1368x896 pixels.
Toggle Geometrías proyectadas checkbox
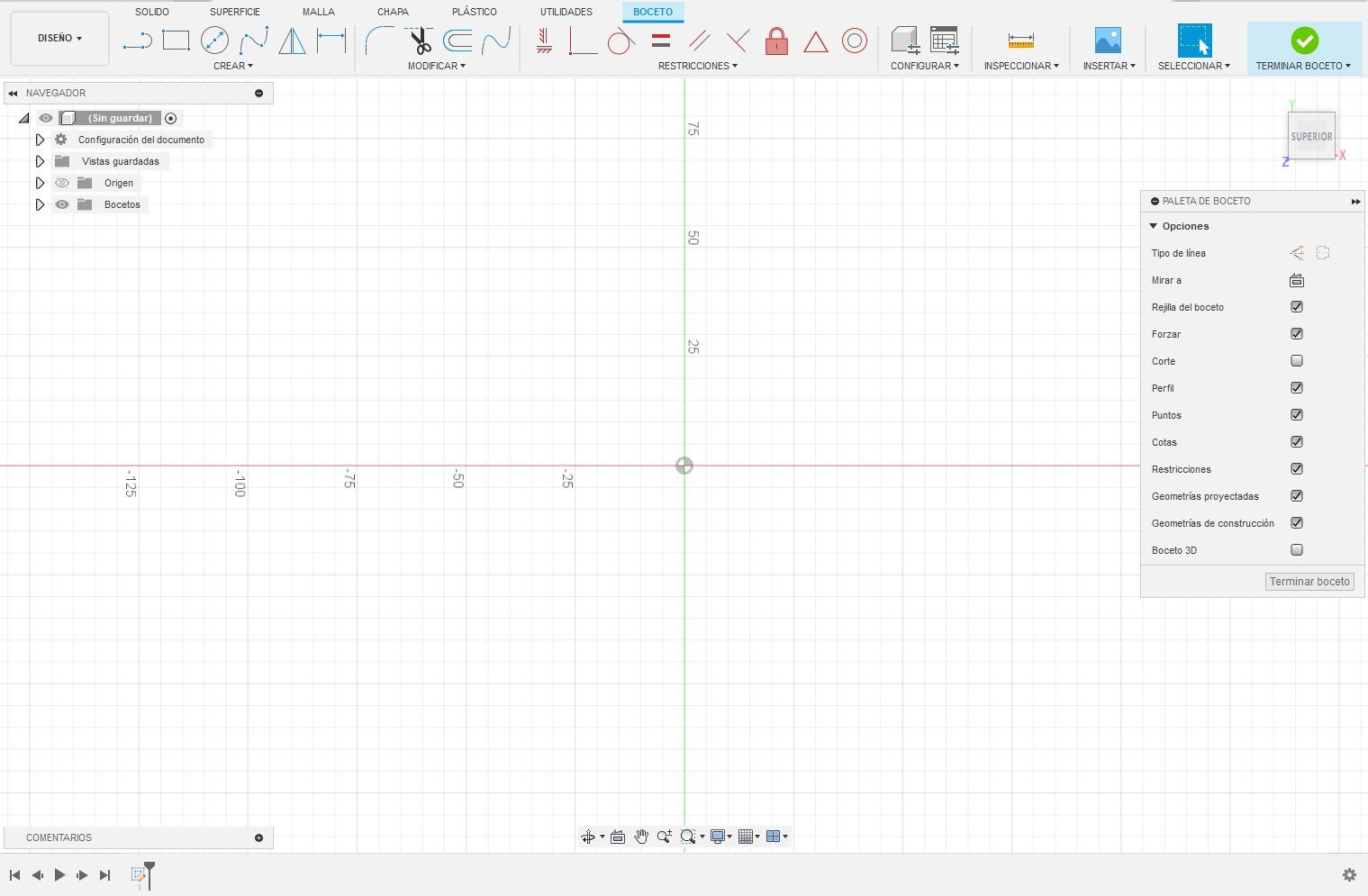[1297, 496]
